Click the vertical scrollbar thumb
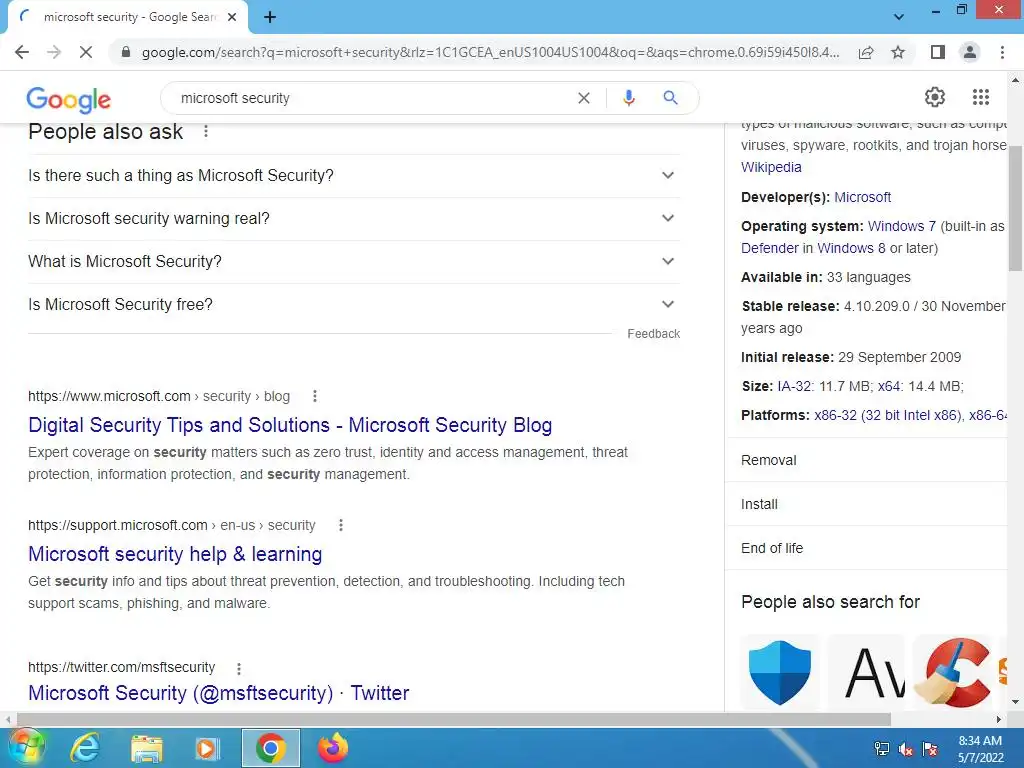Image resolution: width=1024 pixels, height=768 pixels. tap(1015, 208)
